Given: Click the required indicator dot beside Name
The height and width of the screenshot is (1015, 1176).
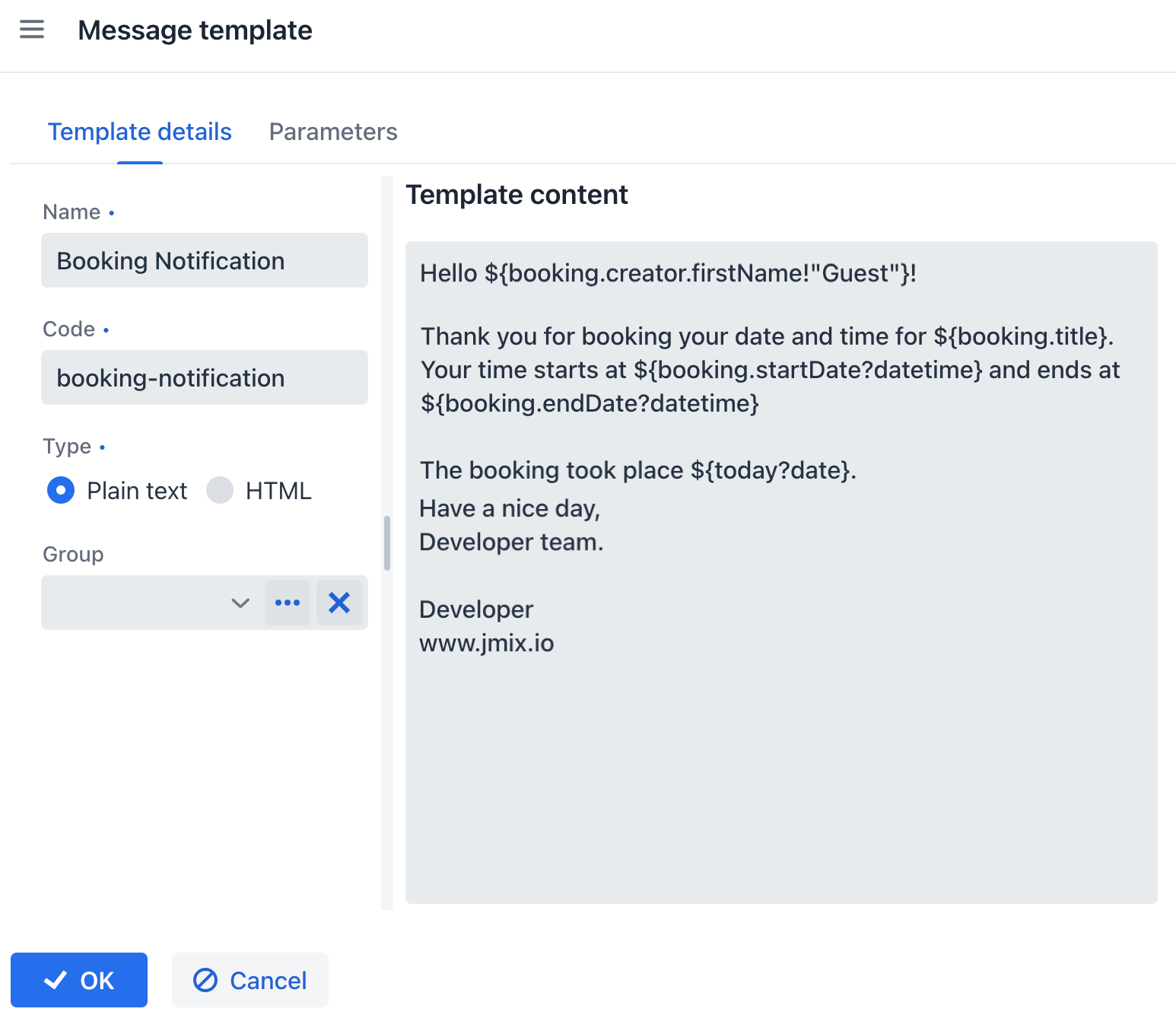Looking at the screenshot, I should [112, 213].
